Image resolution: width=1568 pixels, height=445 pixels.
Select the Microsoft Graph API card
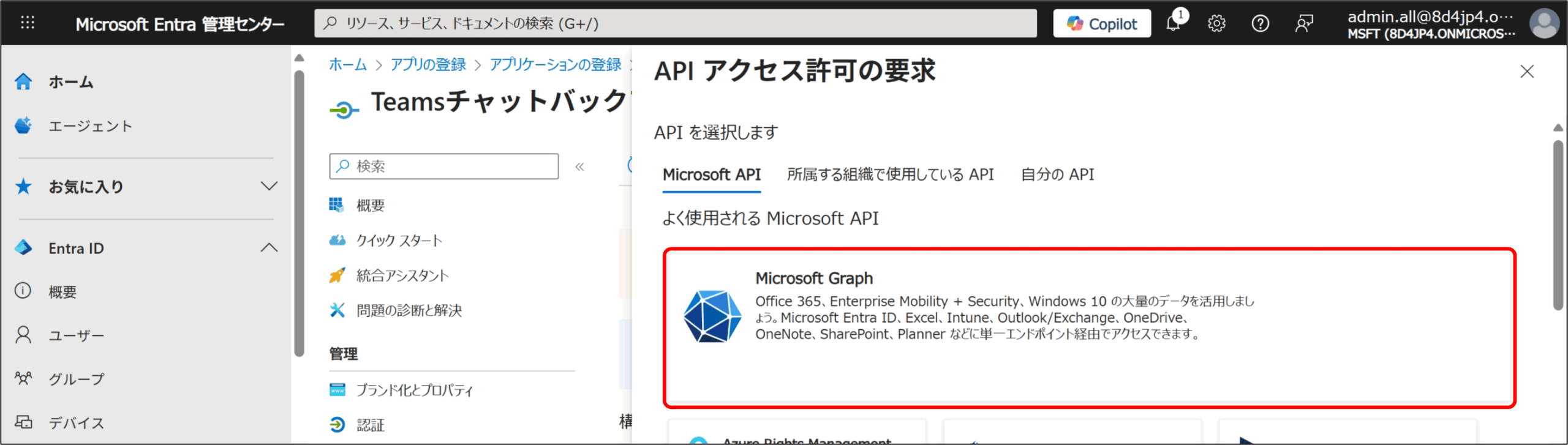pos(1089,327)
